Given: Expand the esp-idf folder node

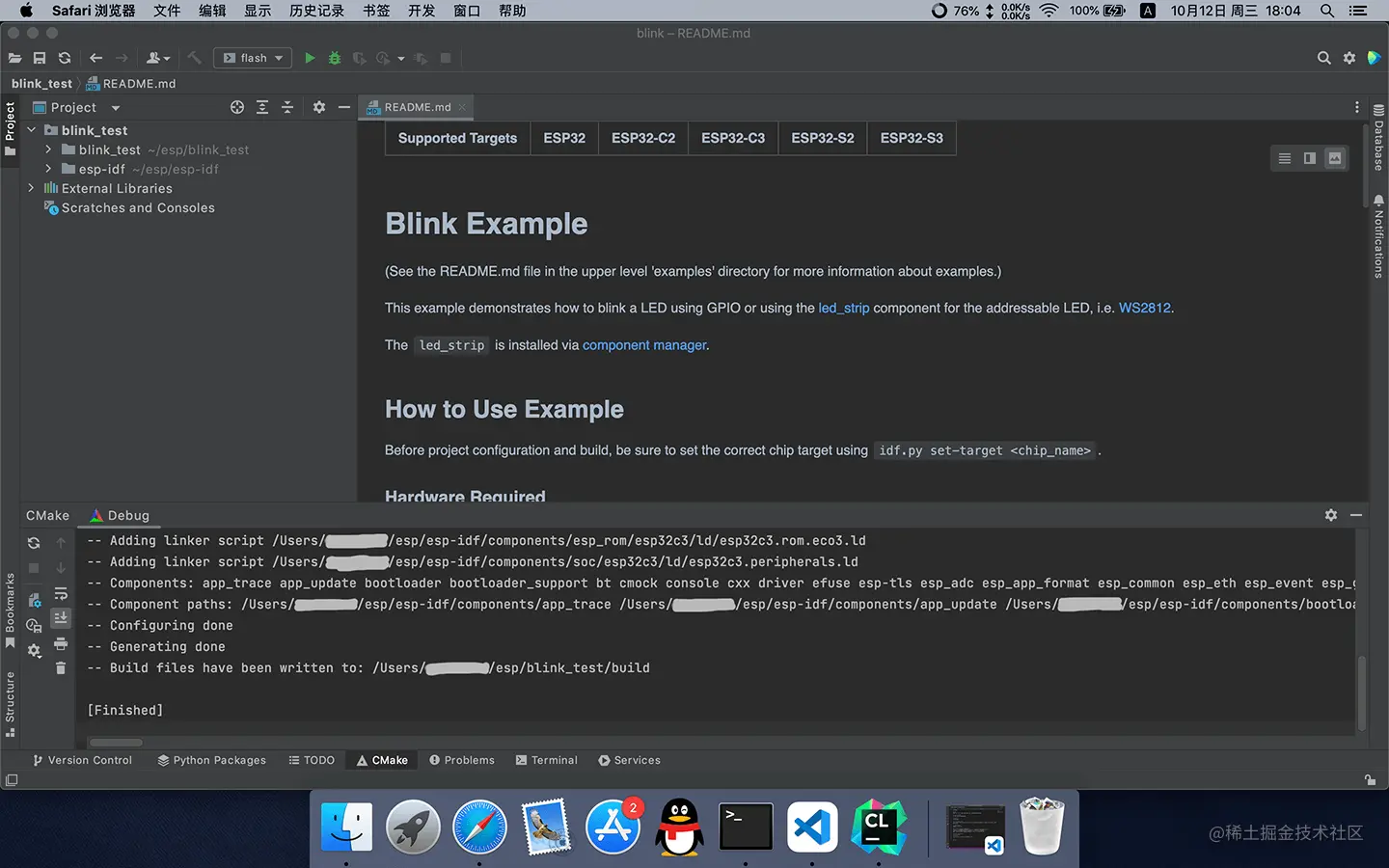Looking at the screenshot, I should tap(48, 169).
